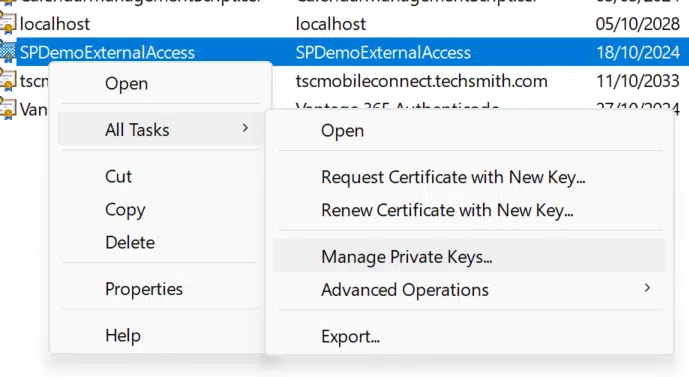Click tscmobileconnect.techsmith.com issuer cell
689x377 pixels.
(421, 81)
